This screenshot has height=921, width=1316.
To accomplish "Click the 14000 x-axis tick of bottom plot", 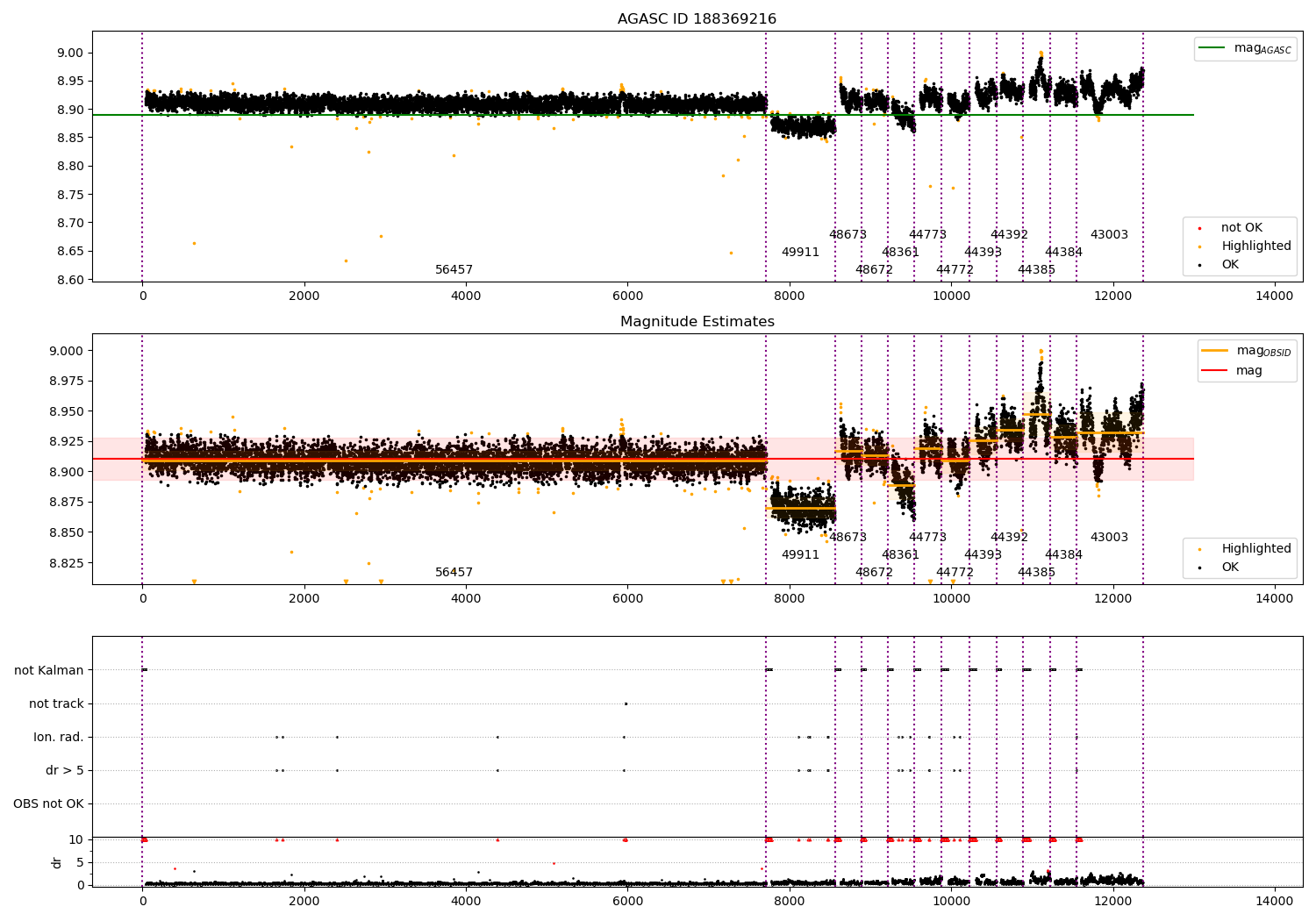I will (1275, 901).
